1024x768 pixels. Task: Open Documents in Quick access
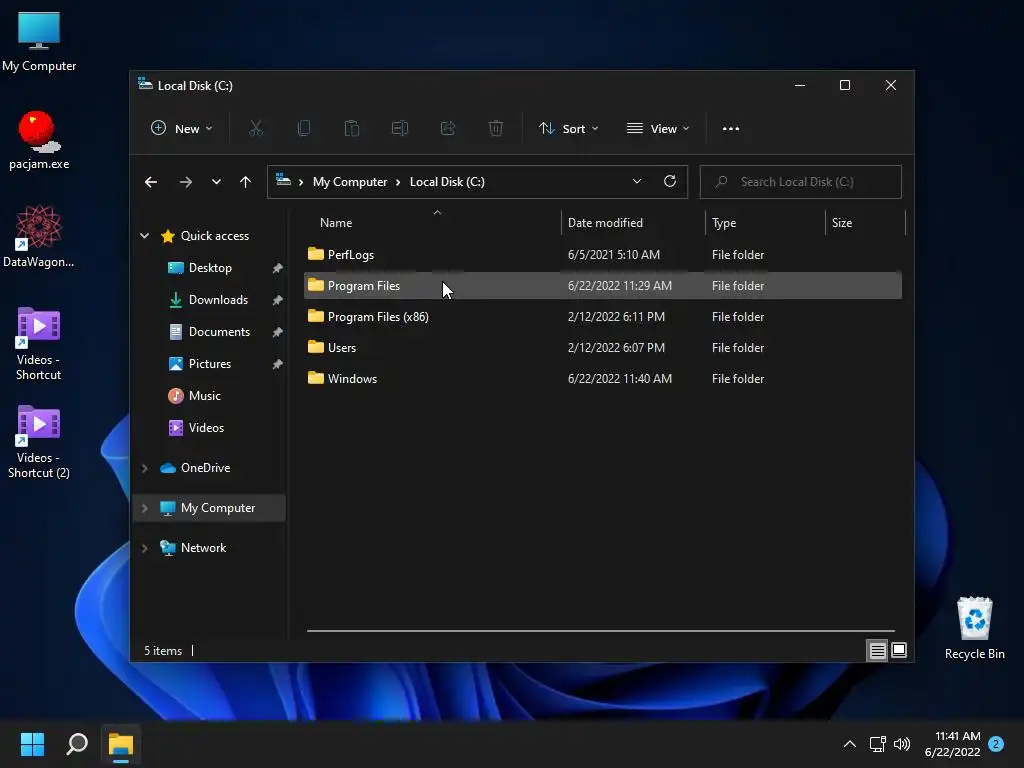point(219,332)
